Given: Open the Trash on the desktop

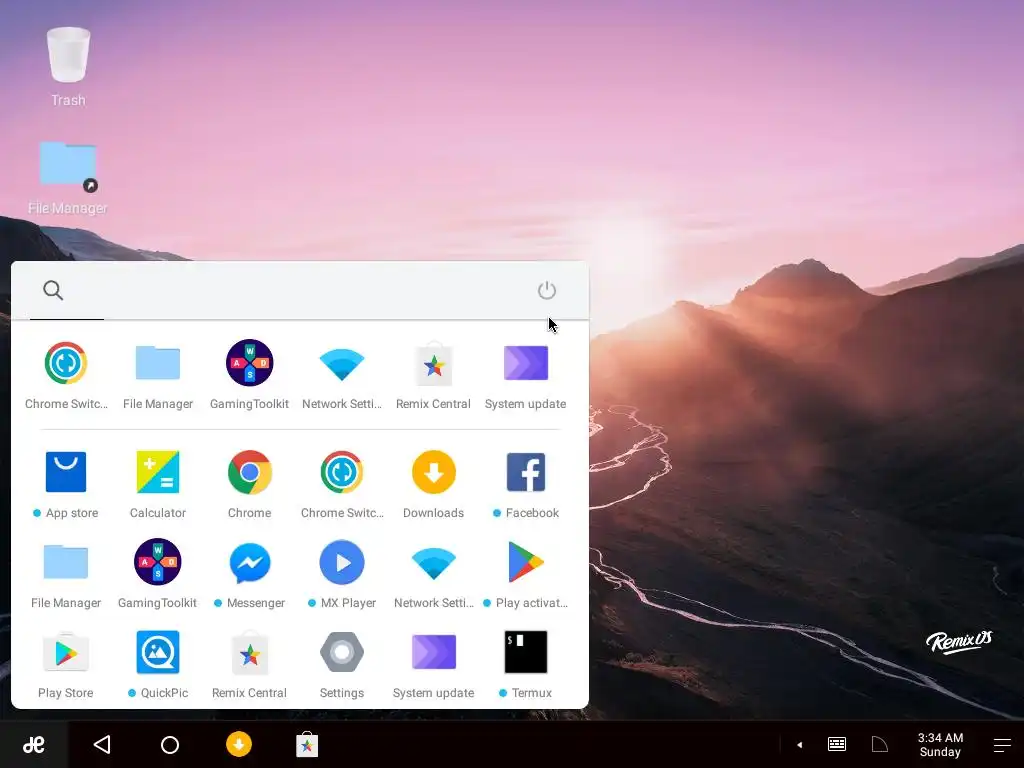Looking at the screenshot, I should [x=68, y=67].
